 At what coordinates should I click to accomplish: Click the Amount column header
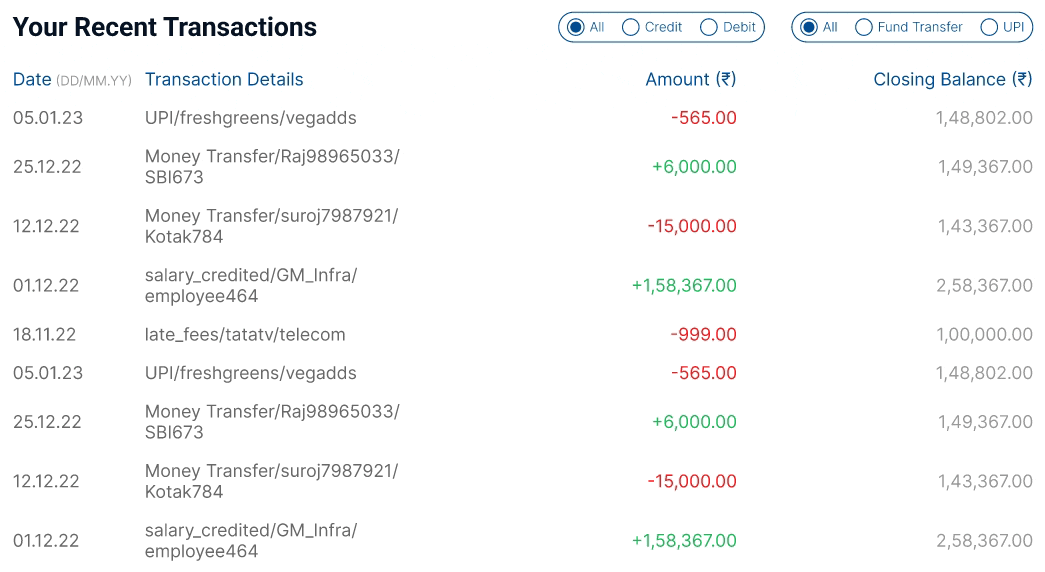(690, 79)
